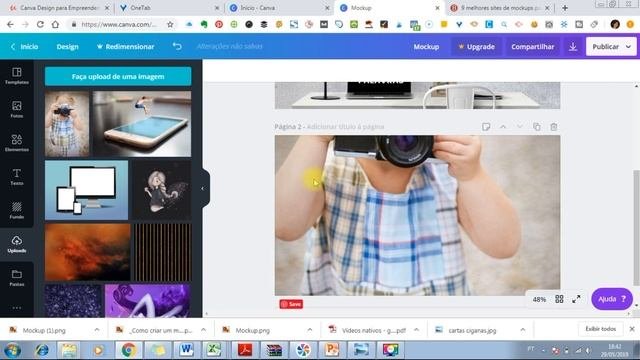Close the downloads bar
The width and height of the screenshot is (640, 360).
coord(632,329)
